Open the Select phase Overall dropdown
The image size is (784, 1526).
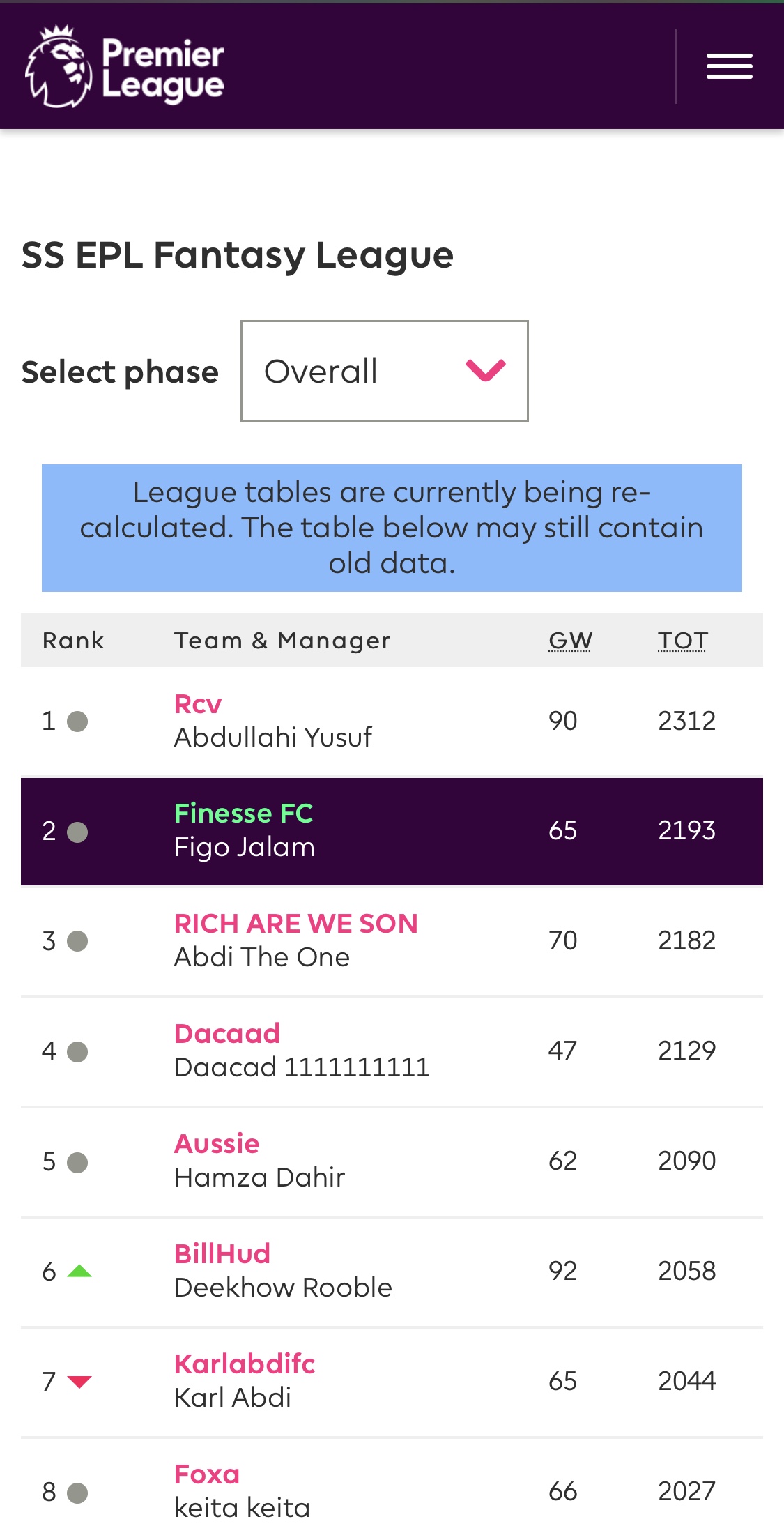385,371
